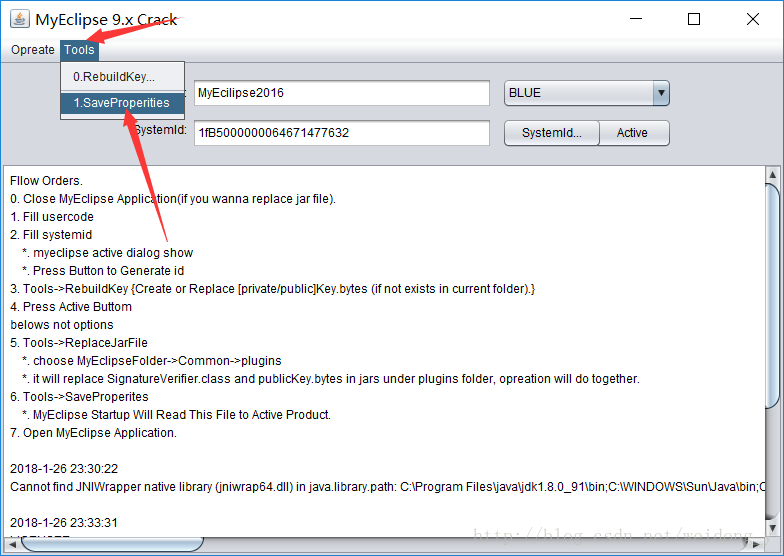Click the "2. Fill systemid" line
This screenshot has height=556, width=784.
[x=51, y=235]
